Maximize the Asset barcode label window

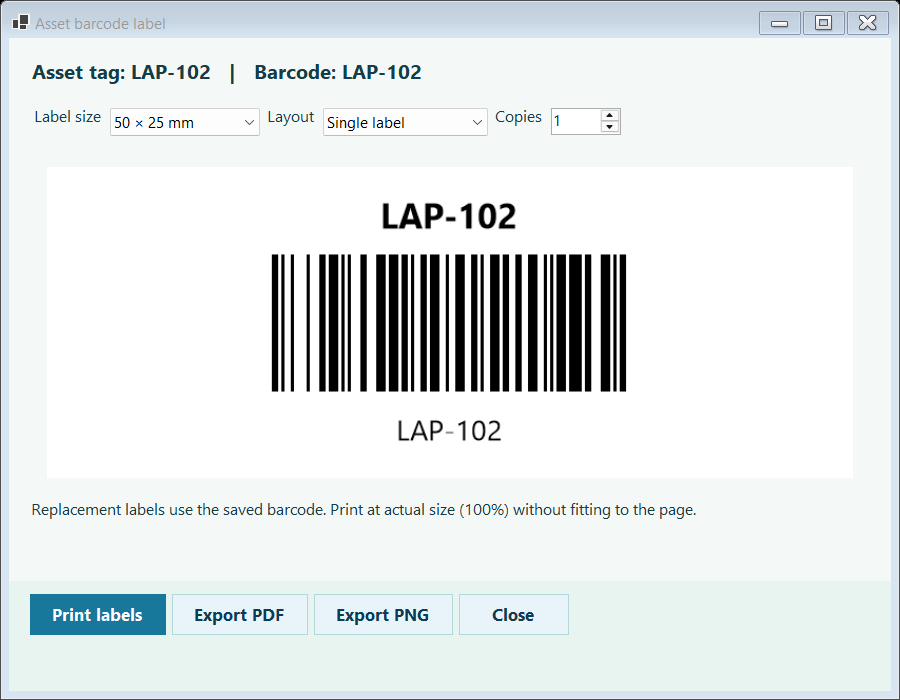(824, 23)
